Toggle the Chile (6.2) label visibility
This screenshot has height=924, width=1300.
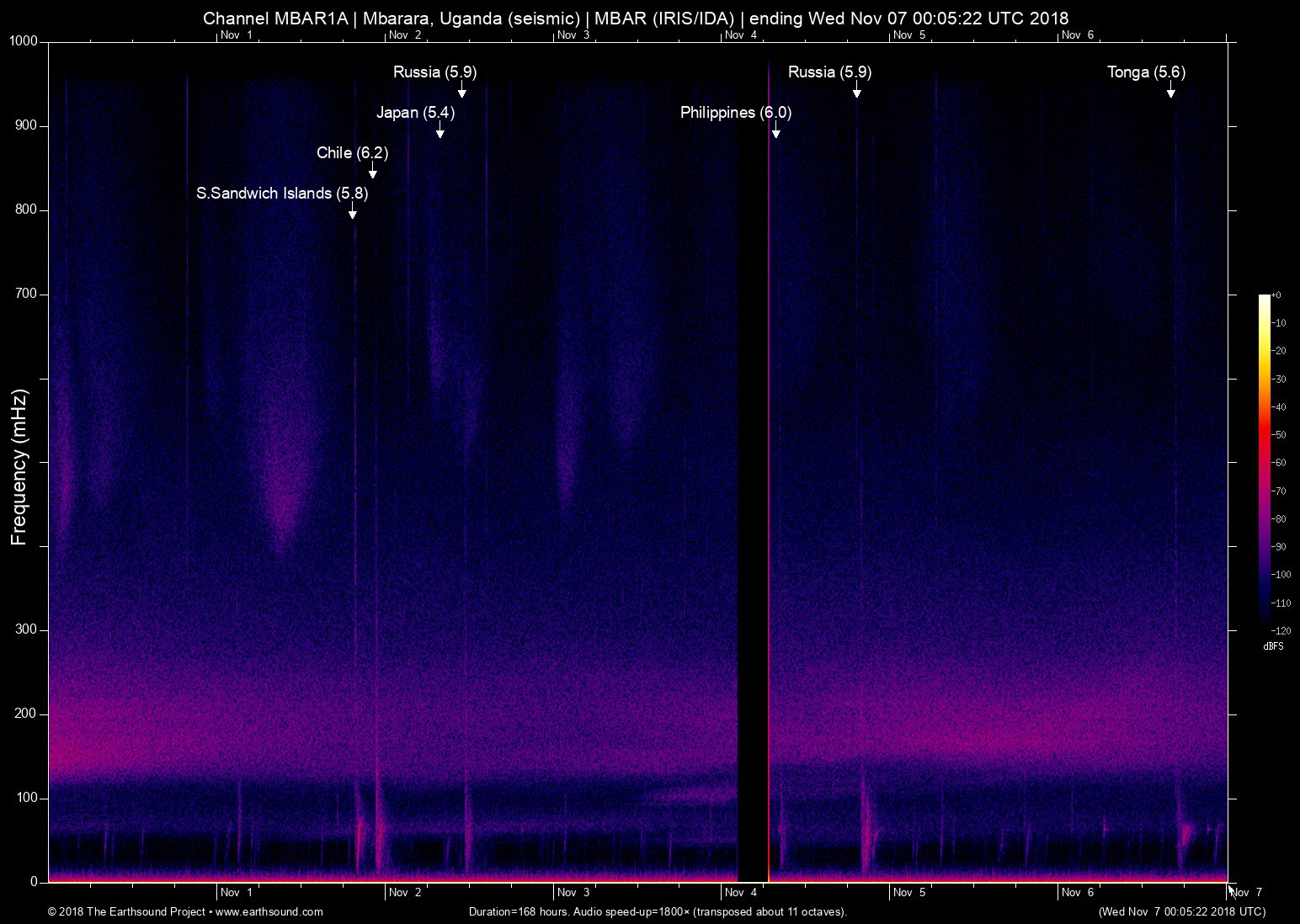pyautogui.click(x=353, y=153)
